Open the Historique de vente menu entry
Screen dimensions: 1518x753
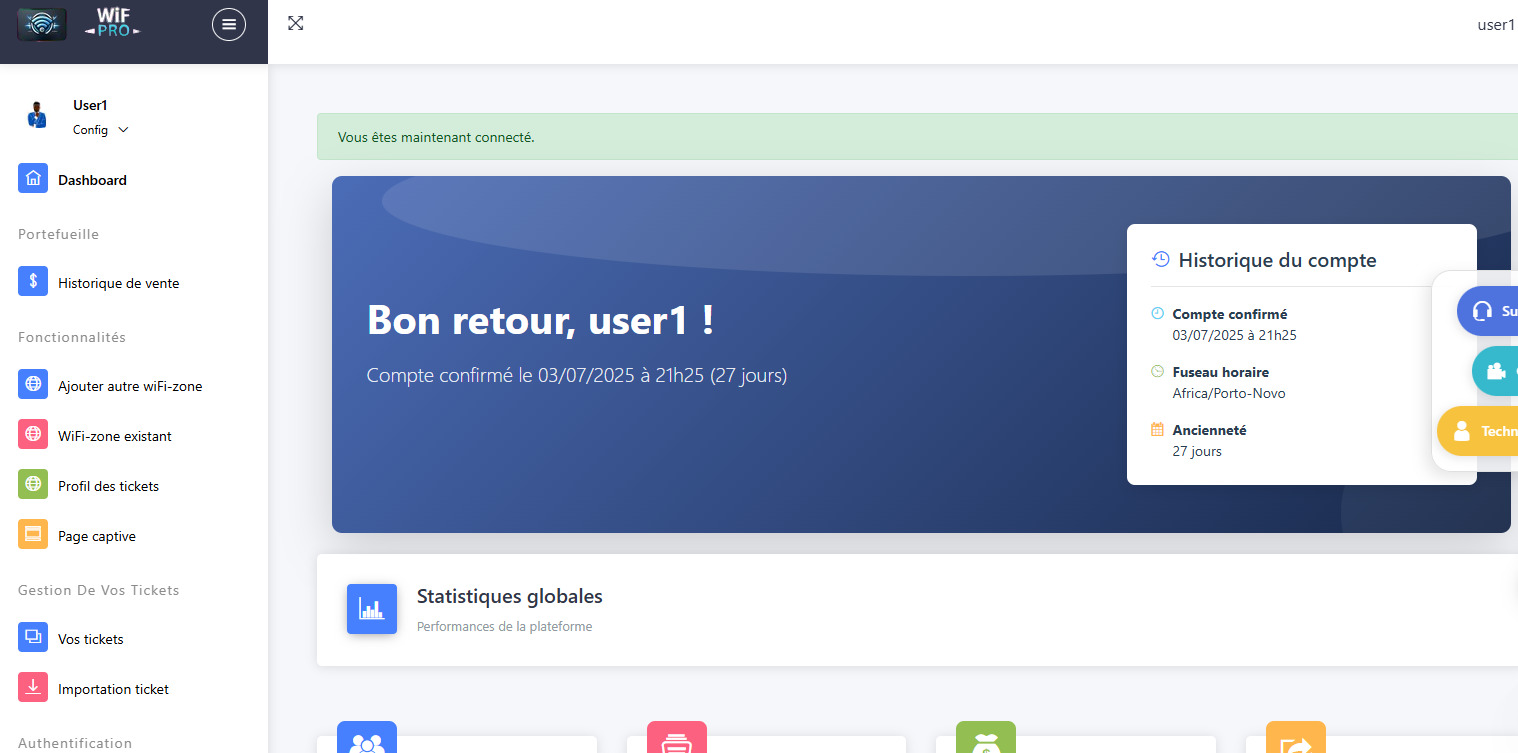119,282
